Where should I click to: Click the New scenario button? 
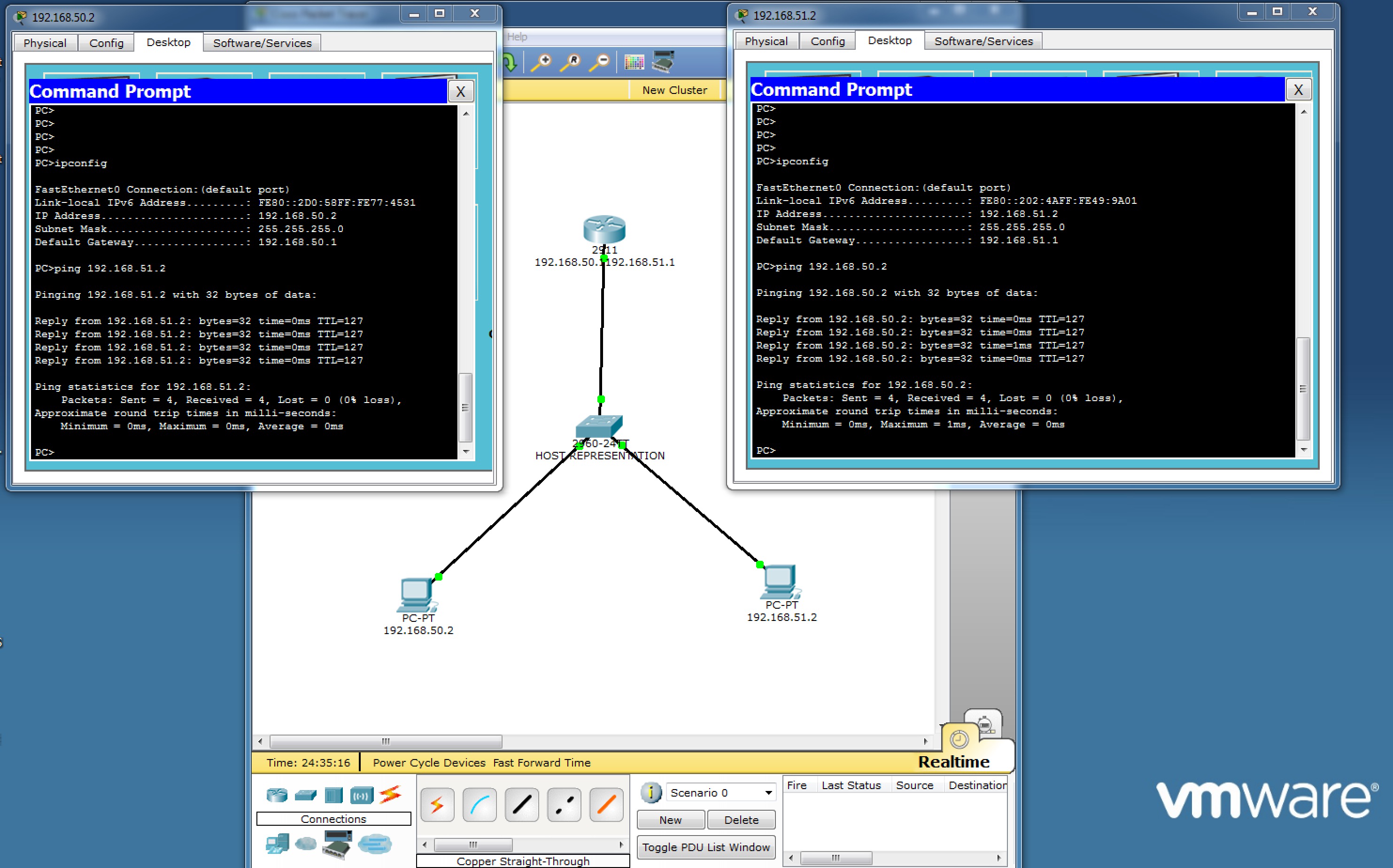[x=670, y=820]
